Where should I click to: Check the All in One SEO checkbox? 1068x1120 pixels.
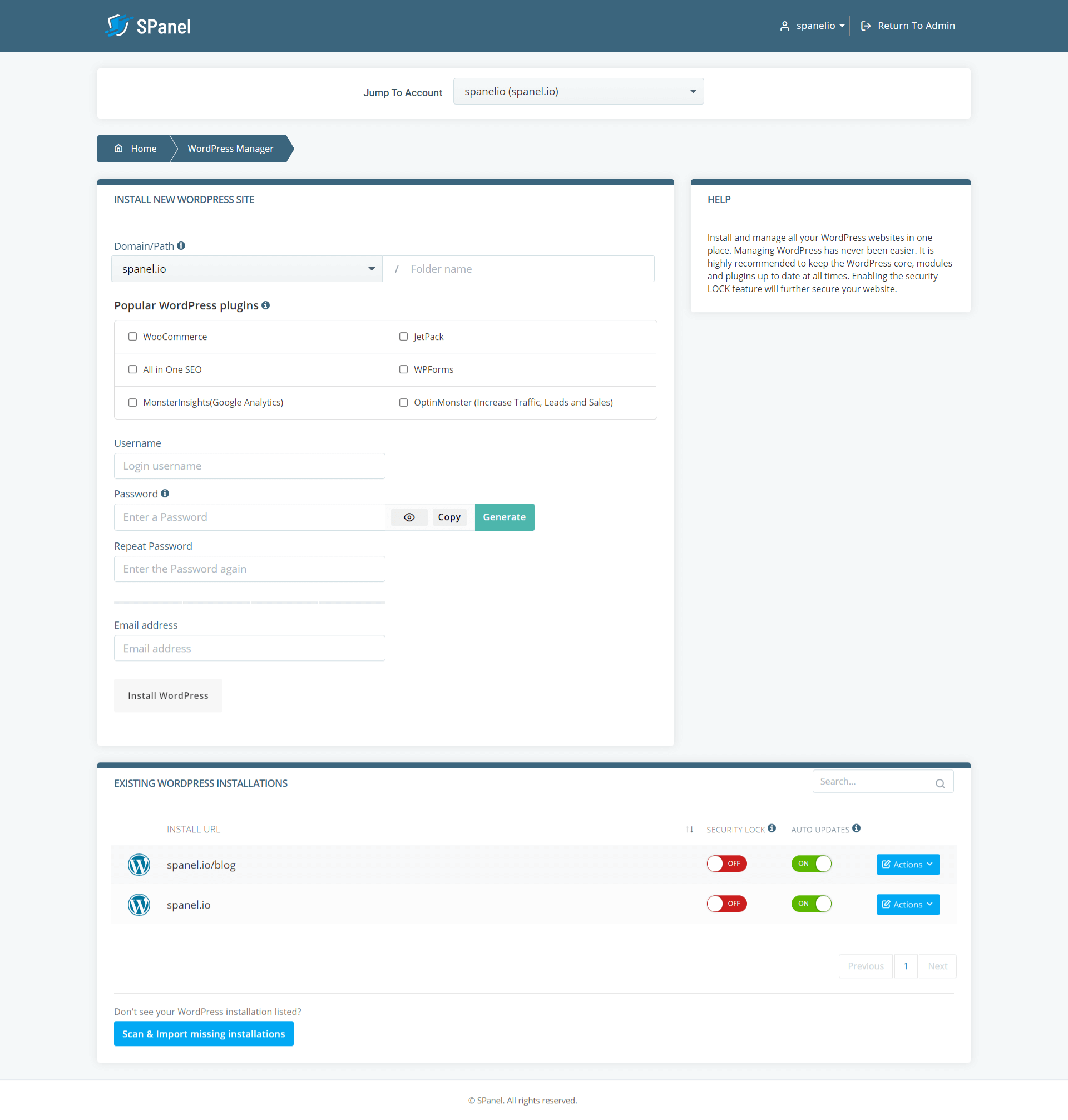pyautogui.click(x=132, y=369)
